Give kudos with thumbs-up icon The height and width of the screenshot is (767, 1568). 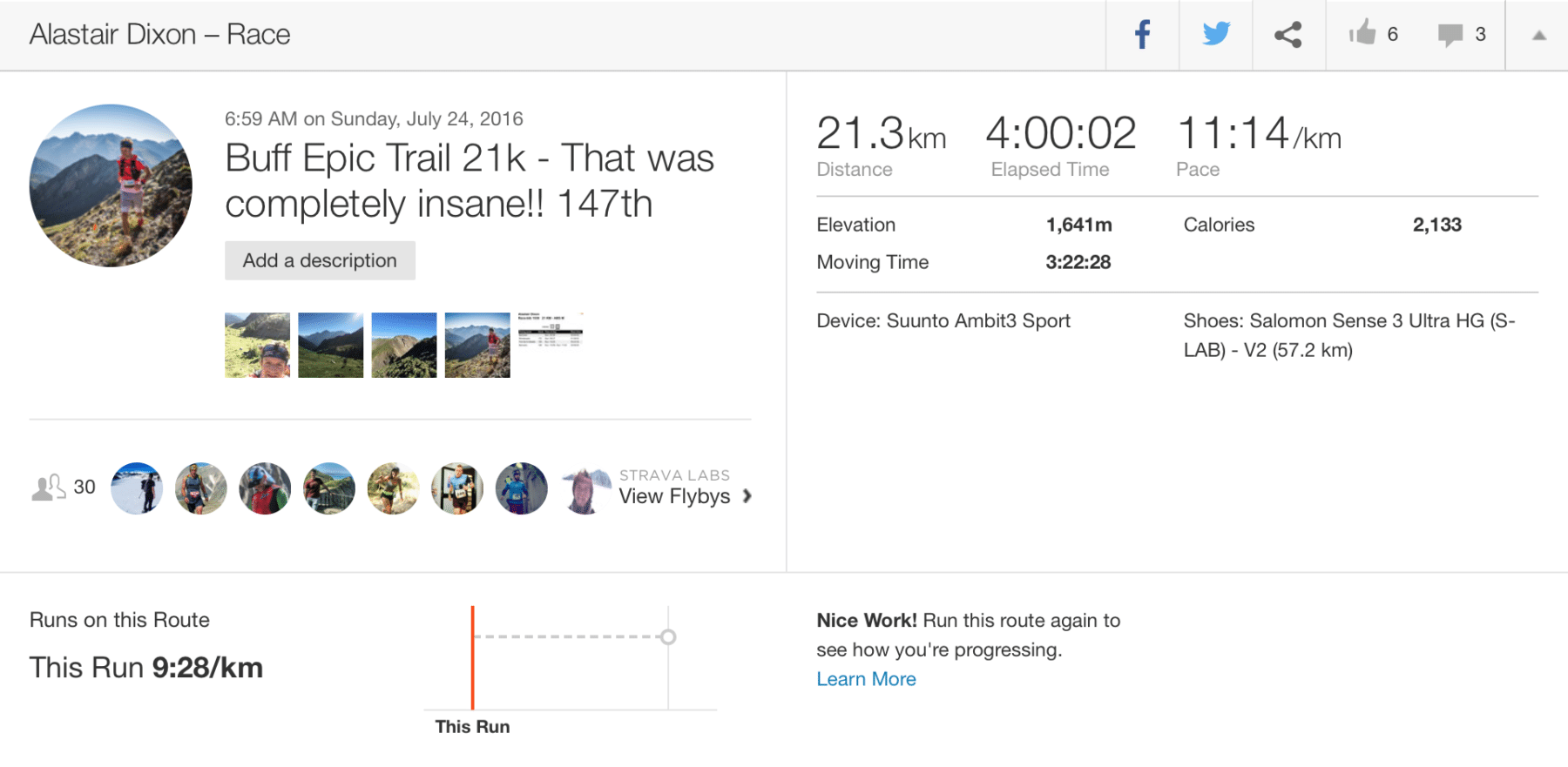pos(1362,34)
